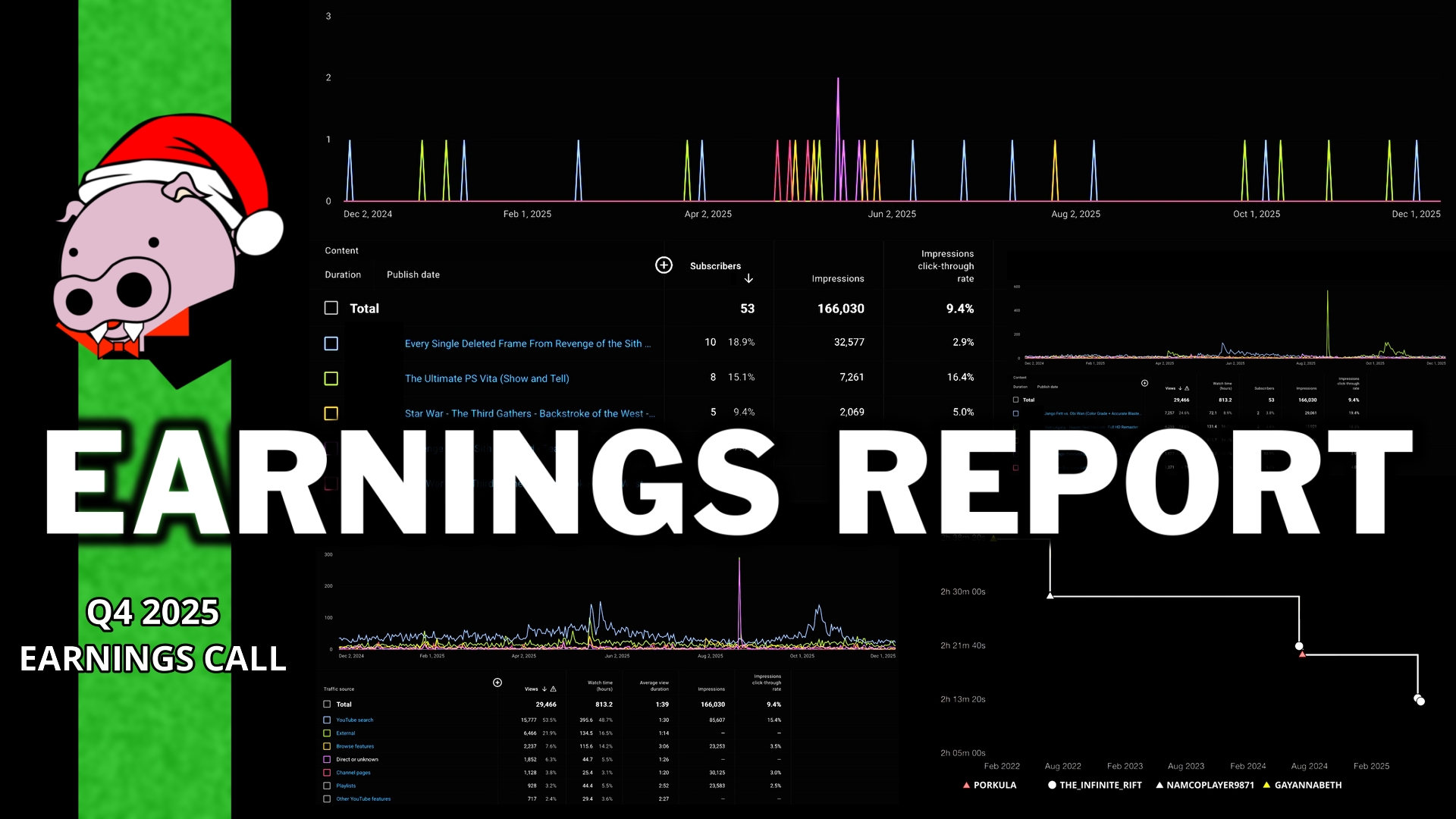Click Impressions click-through rate column header
The image size is (1456, 819).
click(x=946, y=266)
